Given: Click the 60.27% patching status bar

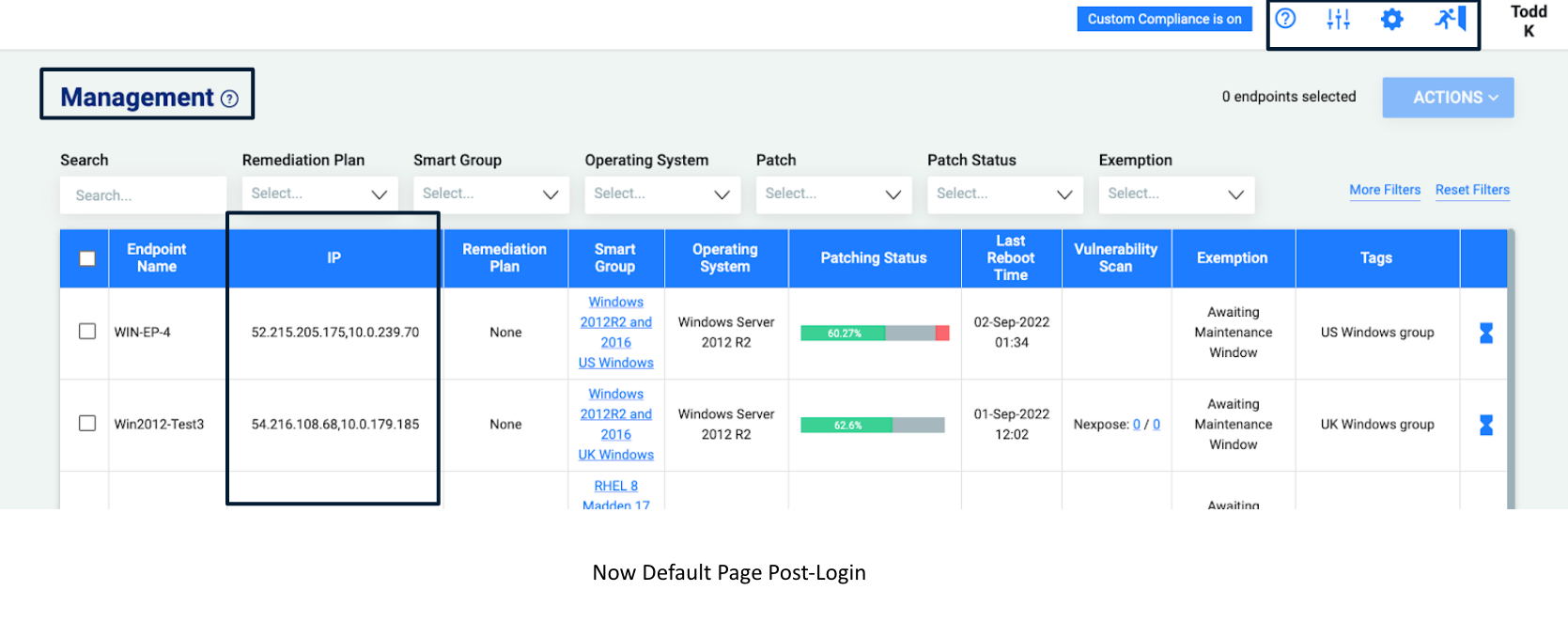Looking at the screenshot, I should [875, 333].
